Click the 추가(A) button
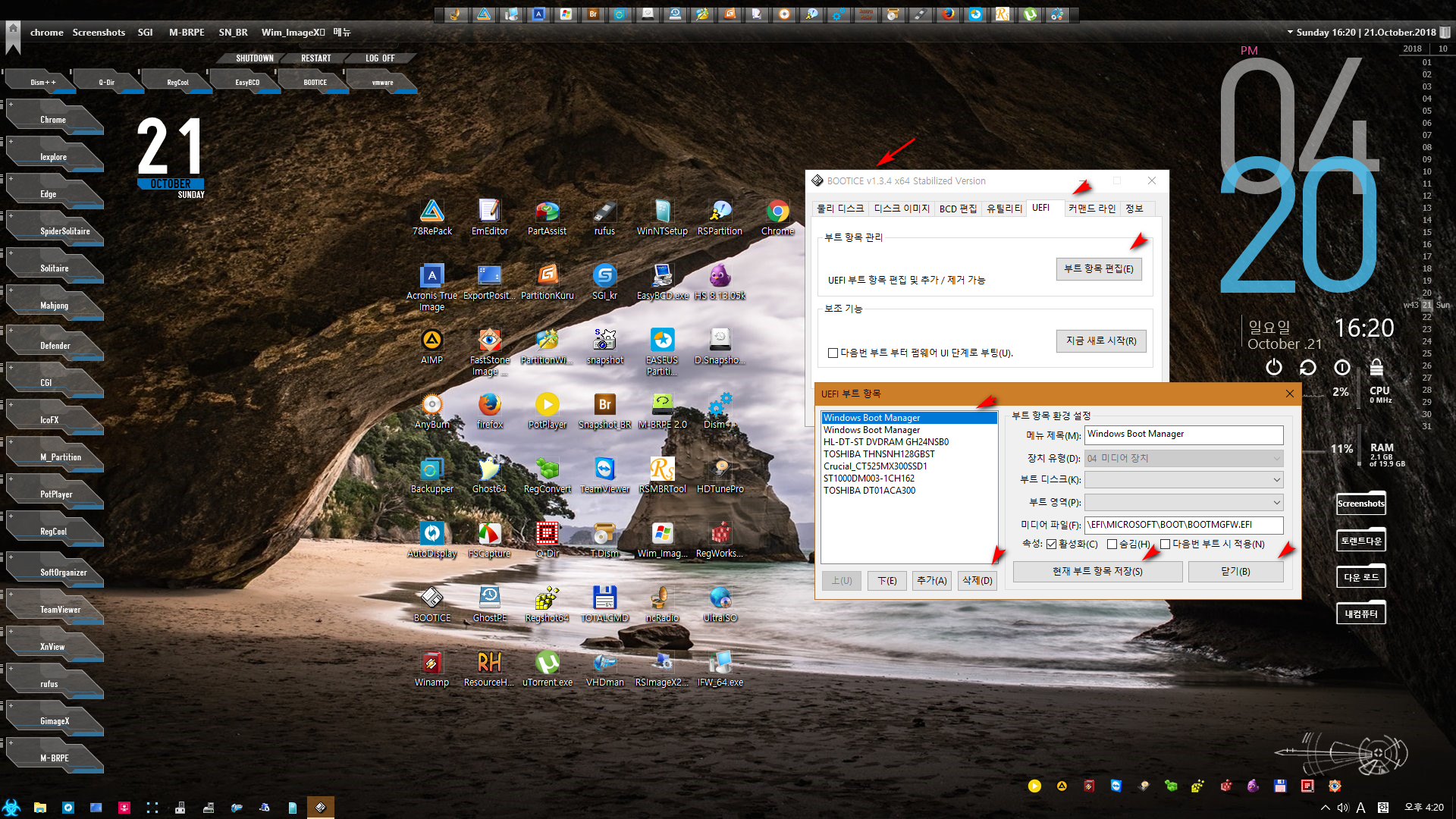 point(932,581)
